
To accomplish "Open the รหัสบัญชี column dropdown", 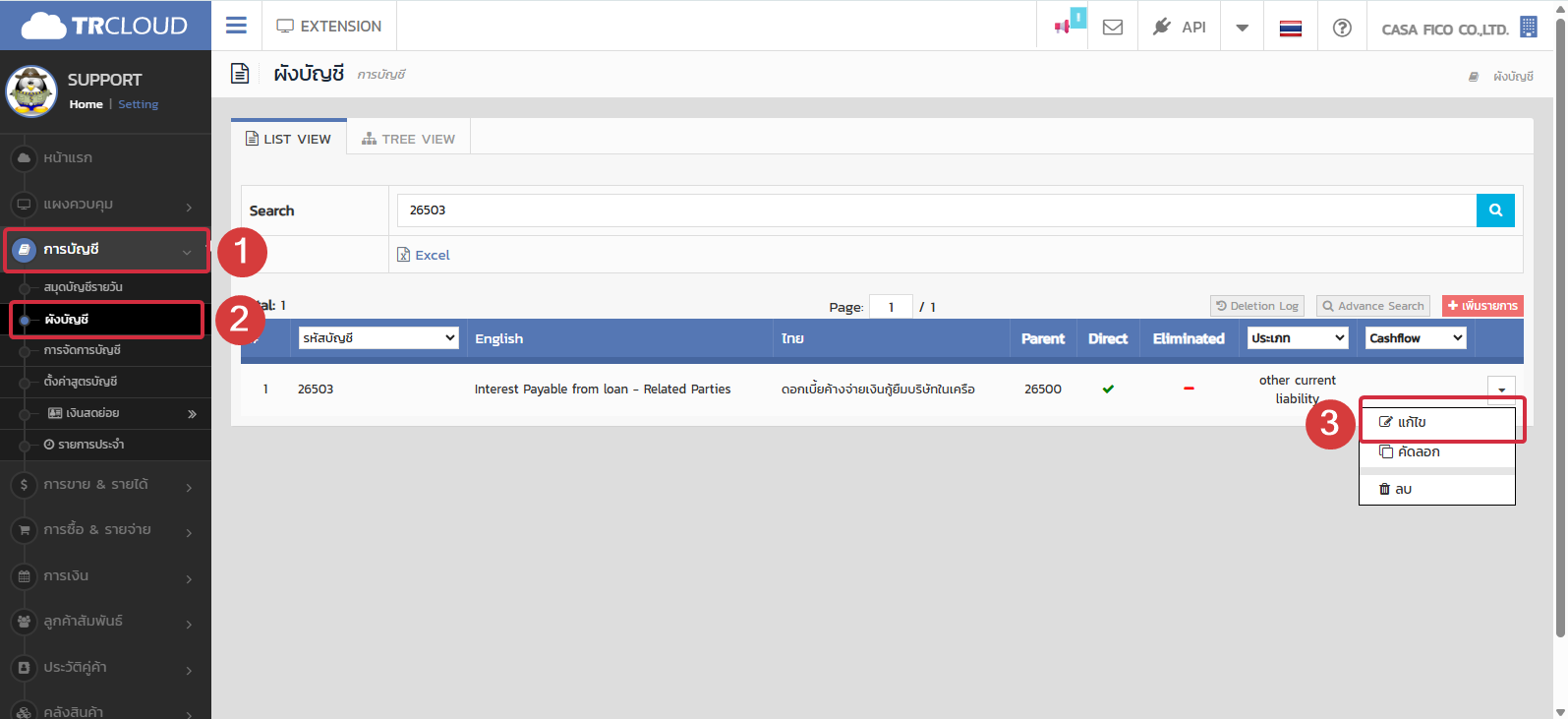I will (x=378, y=338).
